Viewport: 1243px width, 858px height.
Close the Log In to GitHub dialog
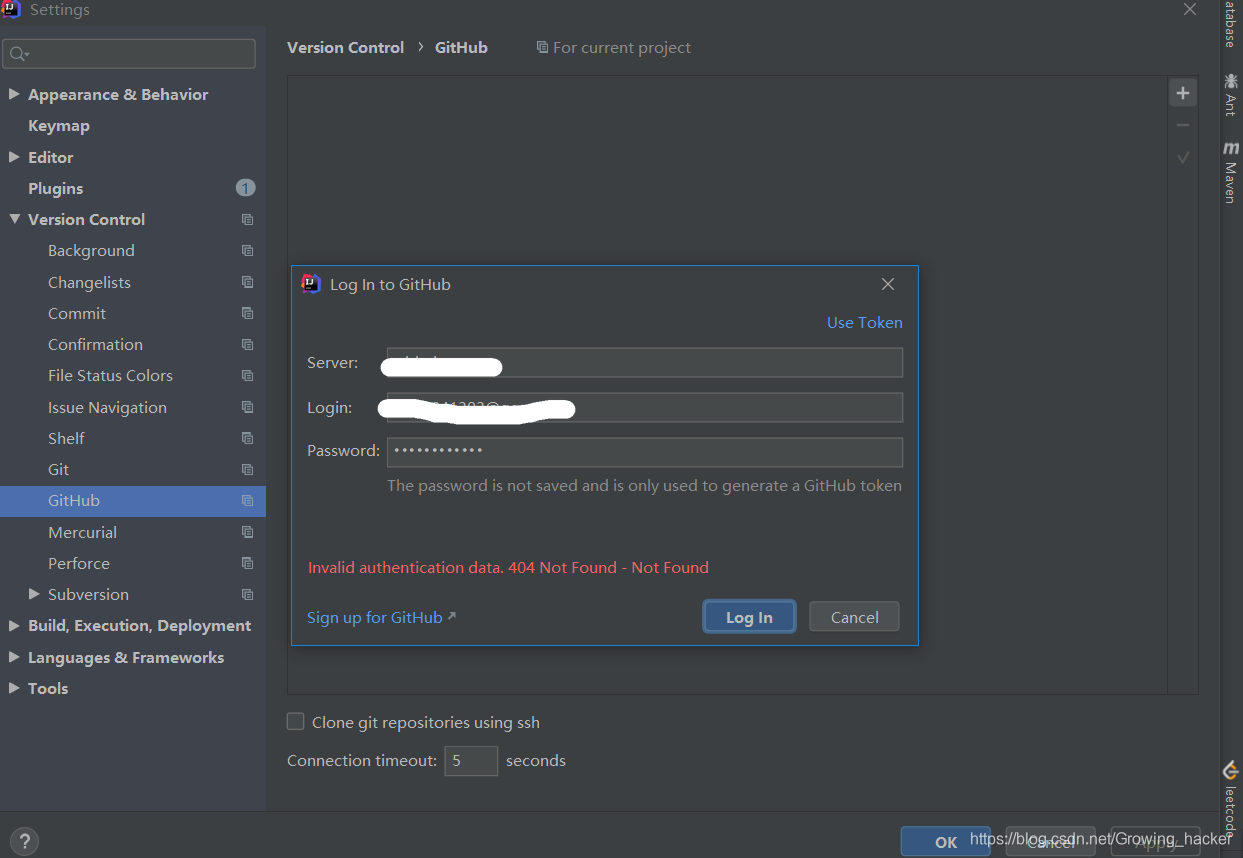coord(887,284)
